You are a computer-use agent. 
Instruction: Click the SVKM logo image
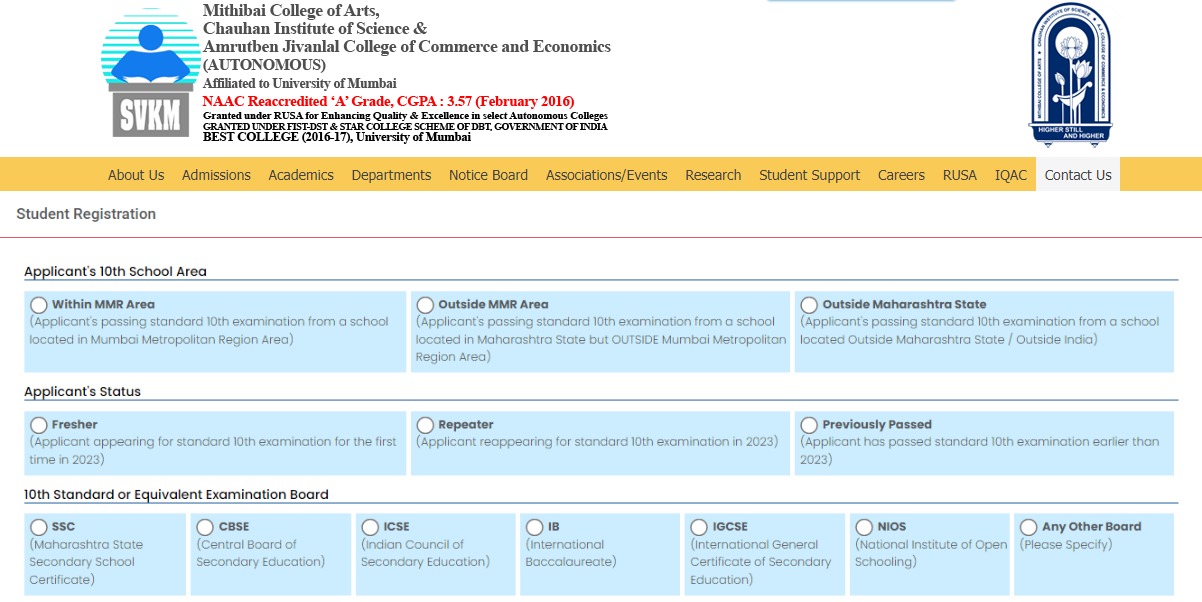coord(151,75)
